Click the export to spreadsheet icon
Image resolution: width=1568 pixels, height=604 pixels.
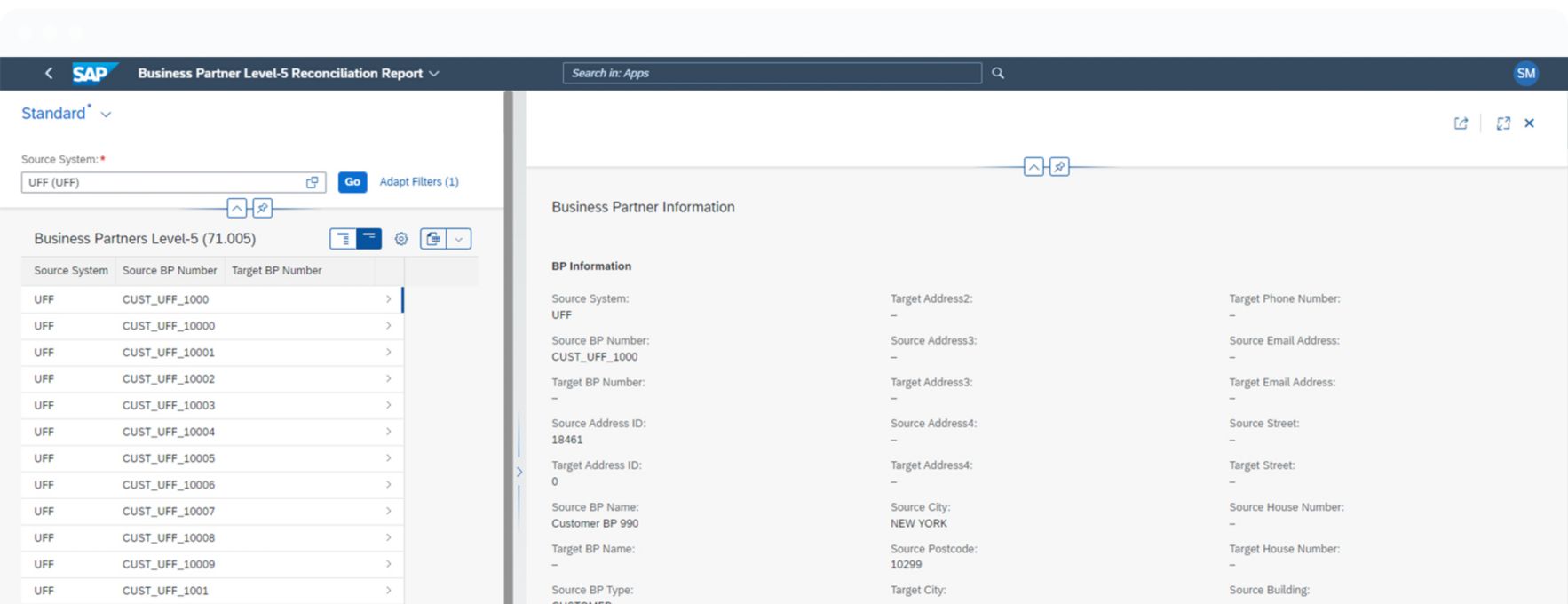point(433,239)
